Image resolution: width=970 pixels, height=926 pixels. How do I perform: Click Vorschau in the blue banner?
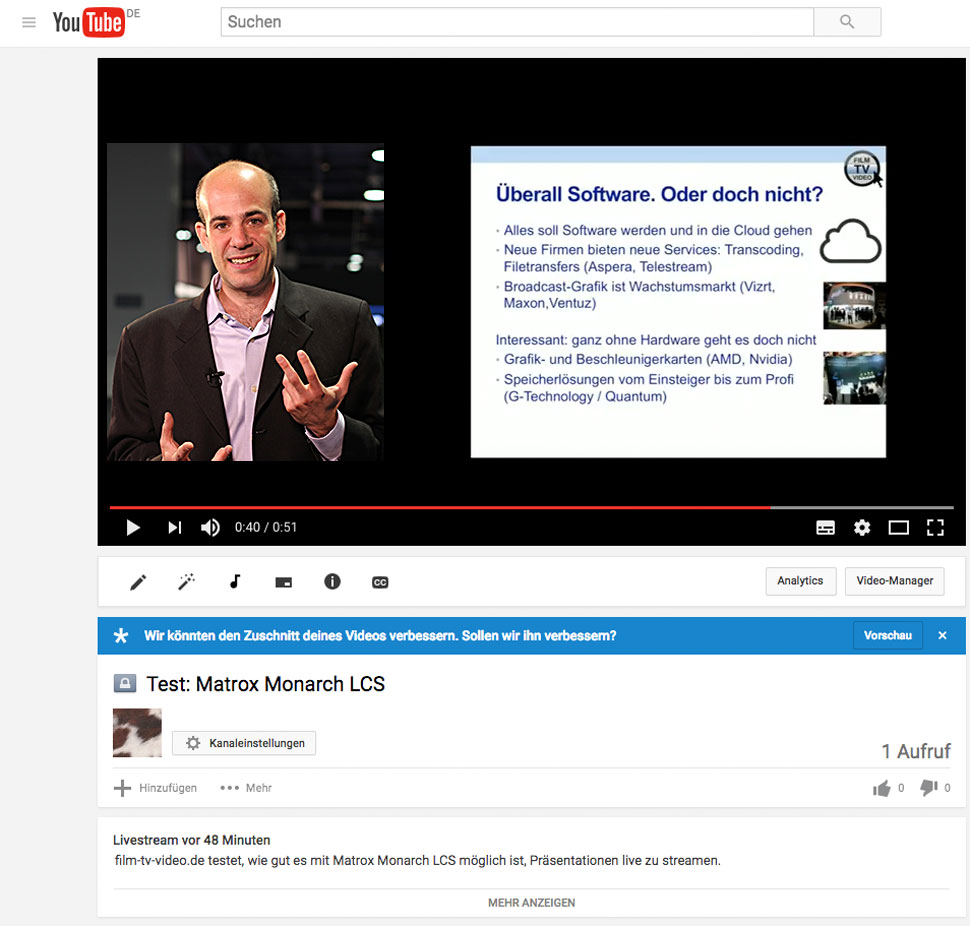click(888, 635)
